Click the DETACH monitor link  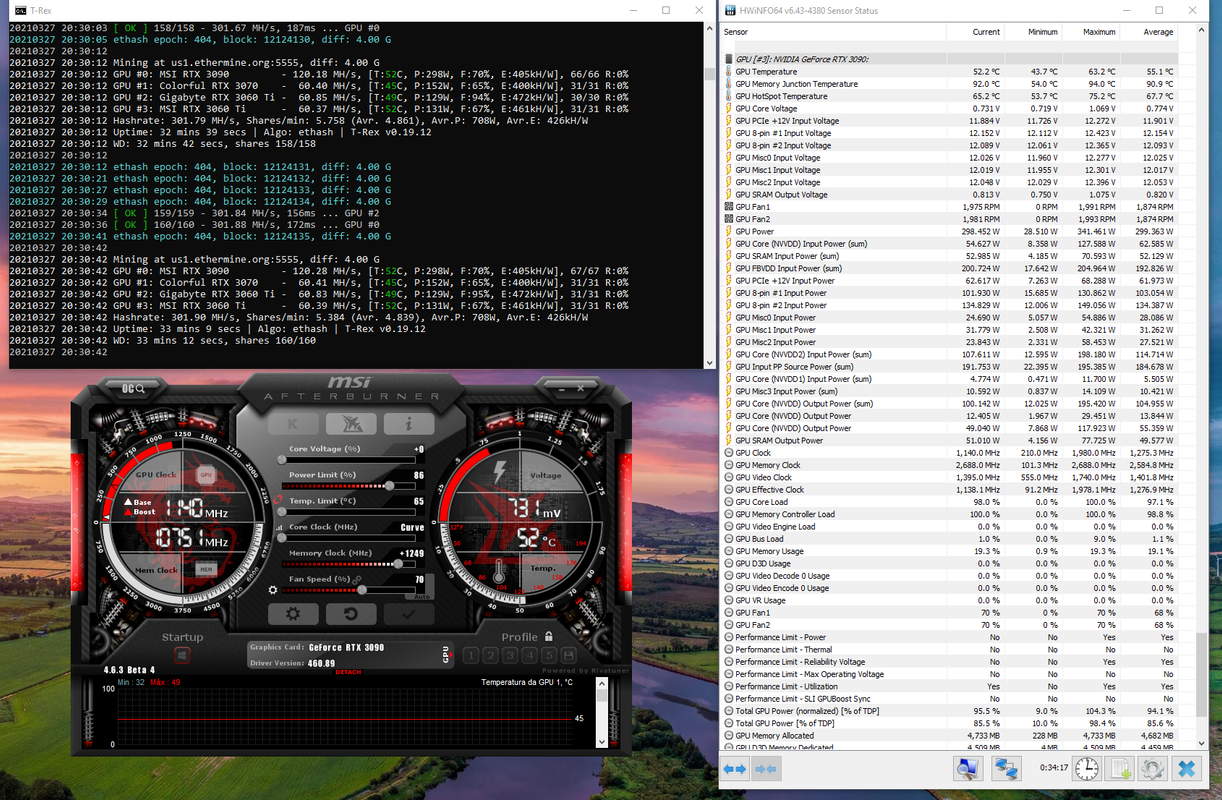coord(348,673)
